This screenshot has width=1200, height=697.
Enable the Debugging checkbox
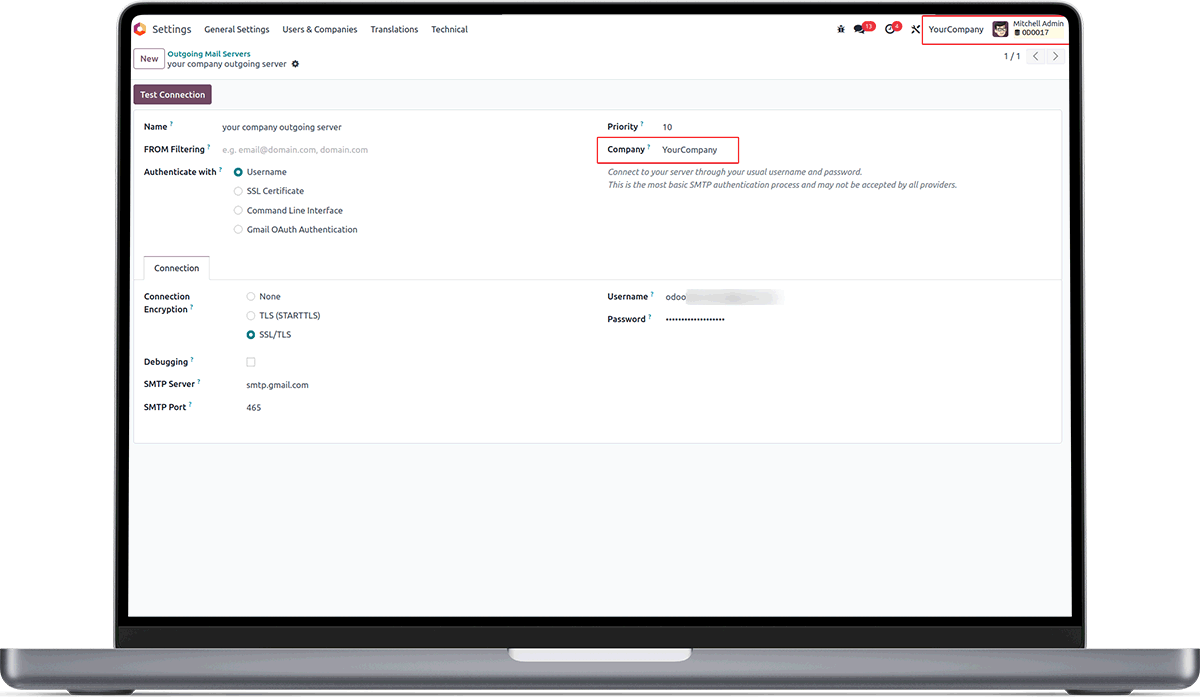coord(251,362)
